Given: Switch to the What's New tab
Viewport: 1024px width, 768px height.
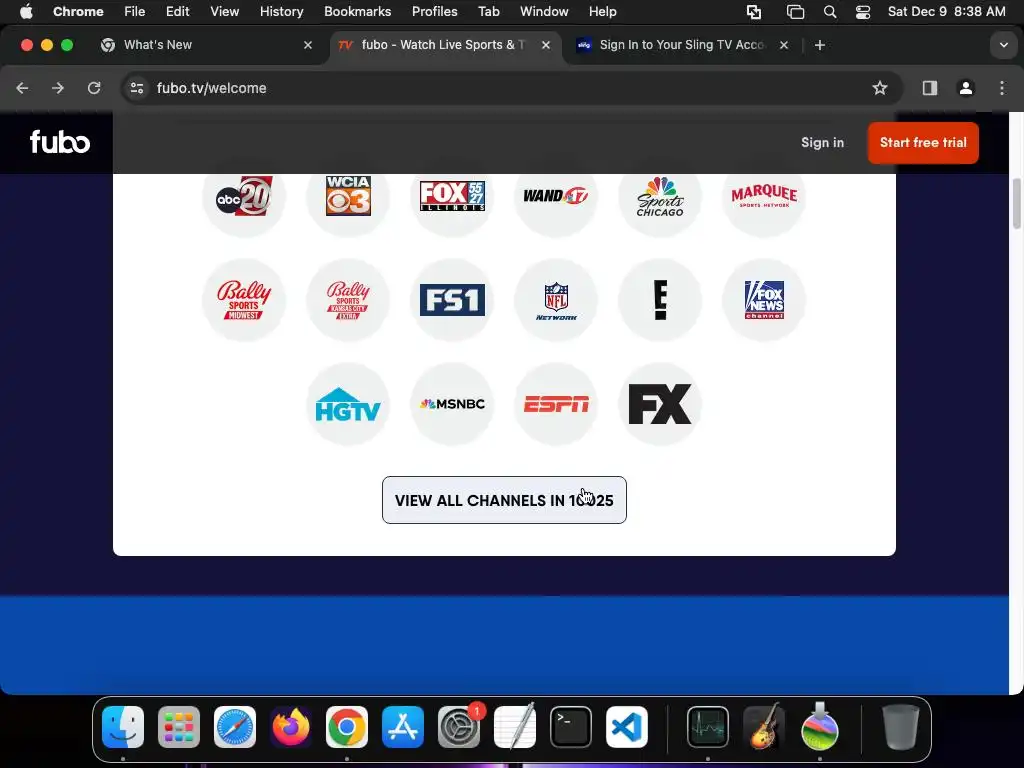Looking at the screenshot, I should 208,45.
